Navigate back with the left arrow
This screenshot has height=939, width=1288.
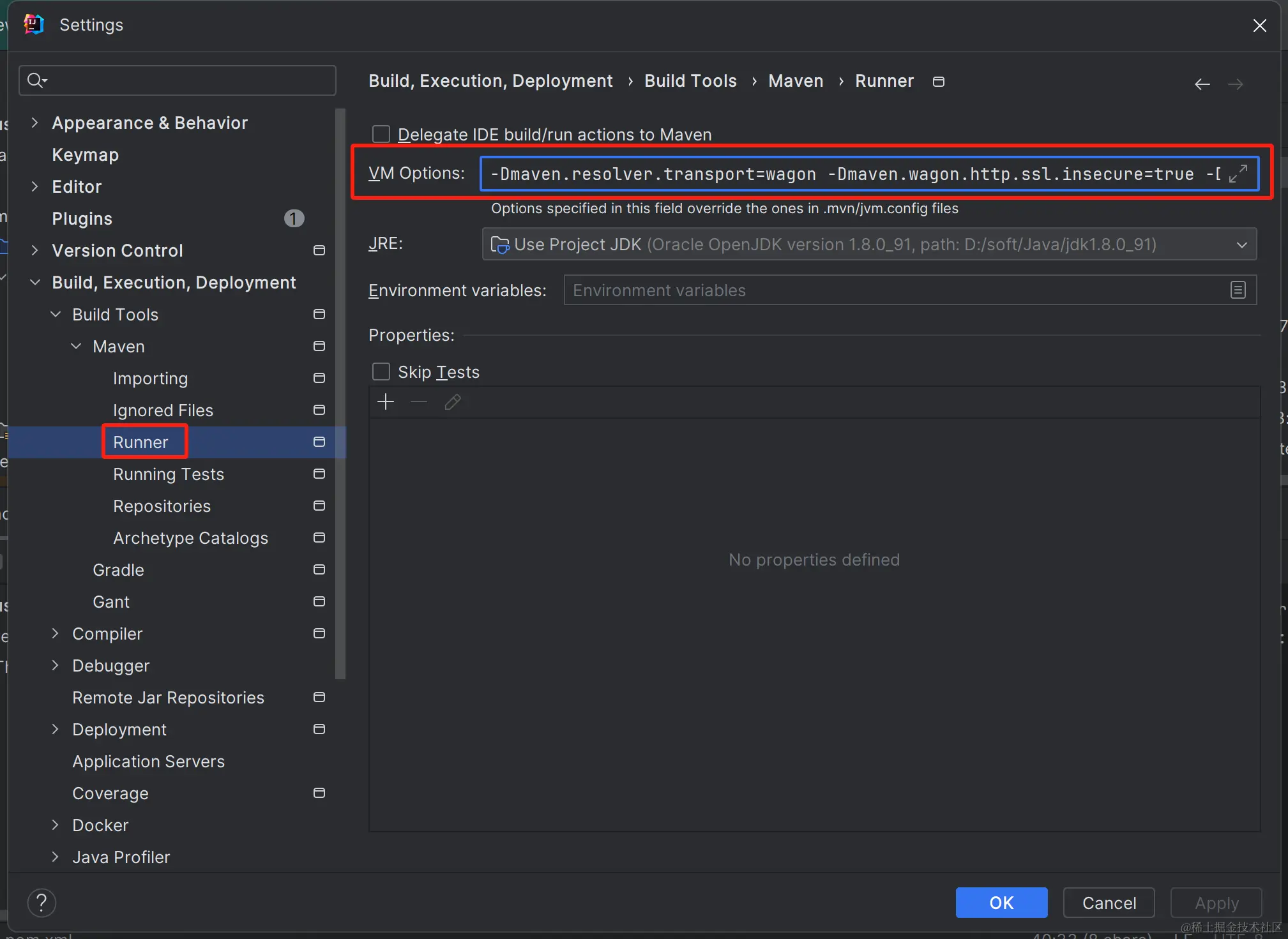click(1202, 84)
